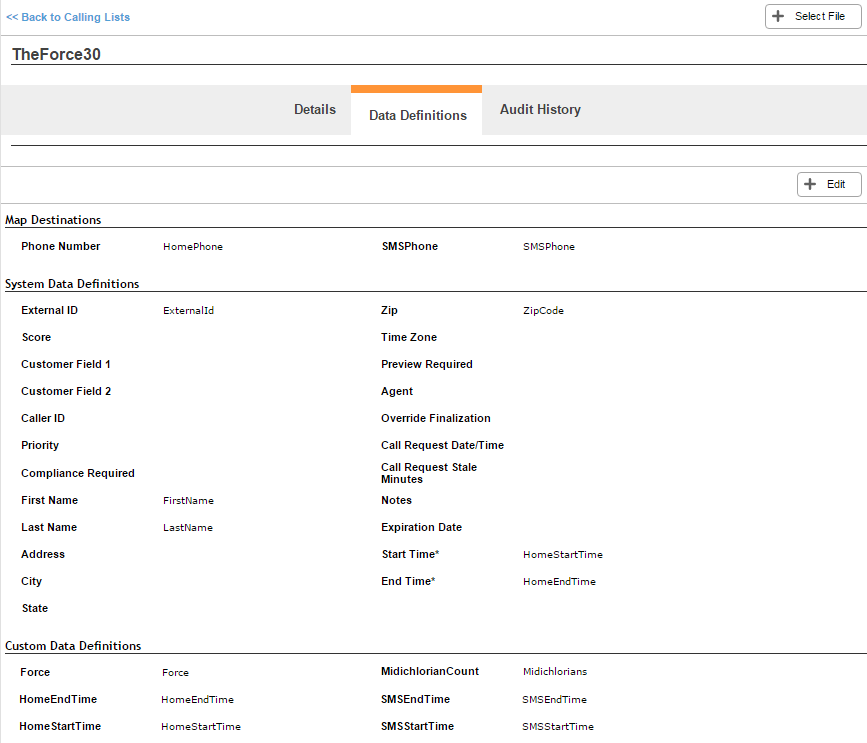Click the Zip label
The height and width of the screenshot is (743, 867).
pos(389,310)
